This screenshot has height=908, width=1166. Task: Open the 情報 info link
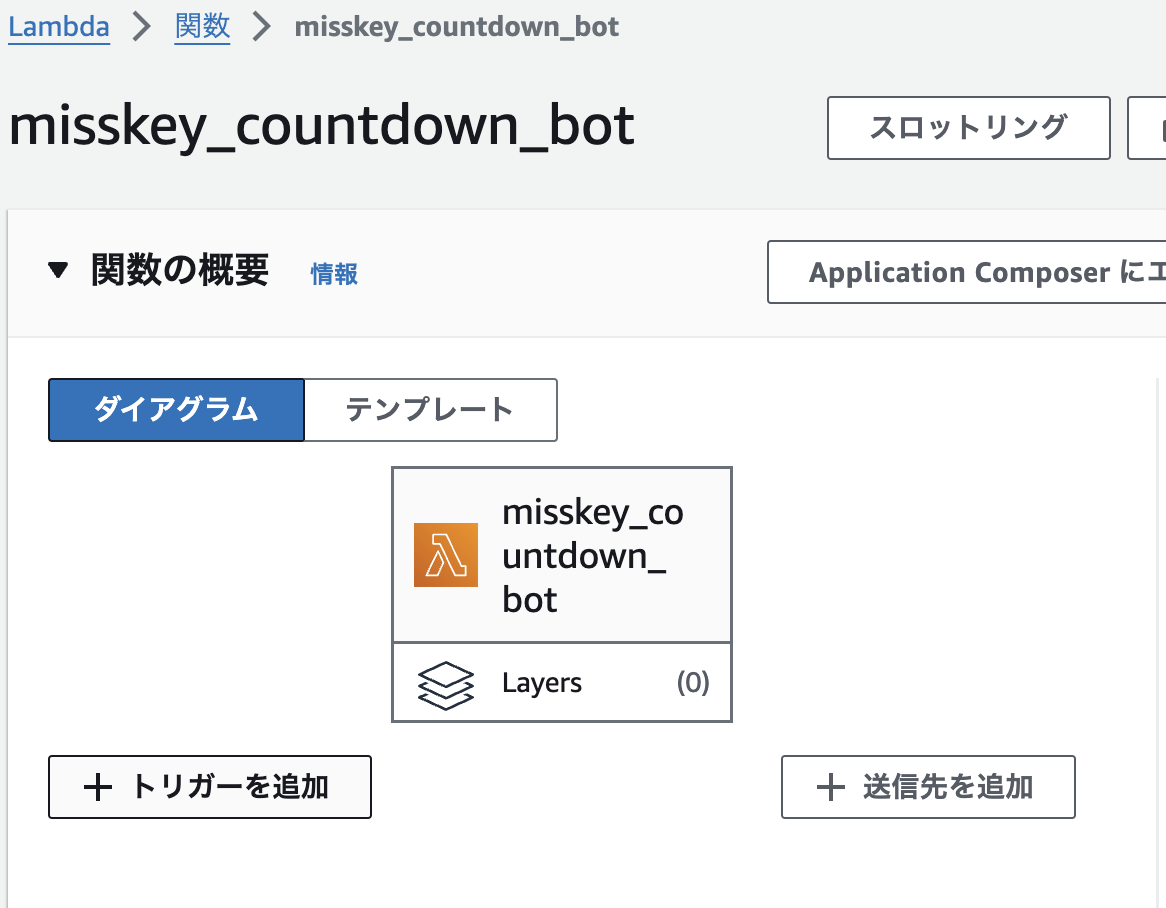tap(334, 274)
